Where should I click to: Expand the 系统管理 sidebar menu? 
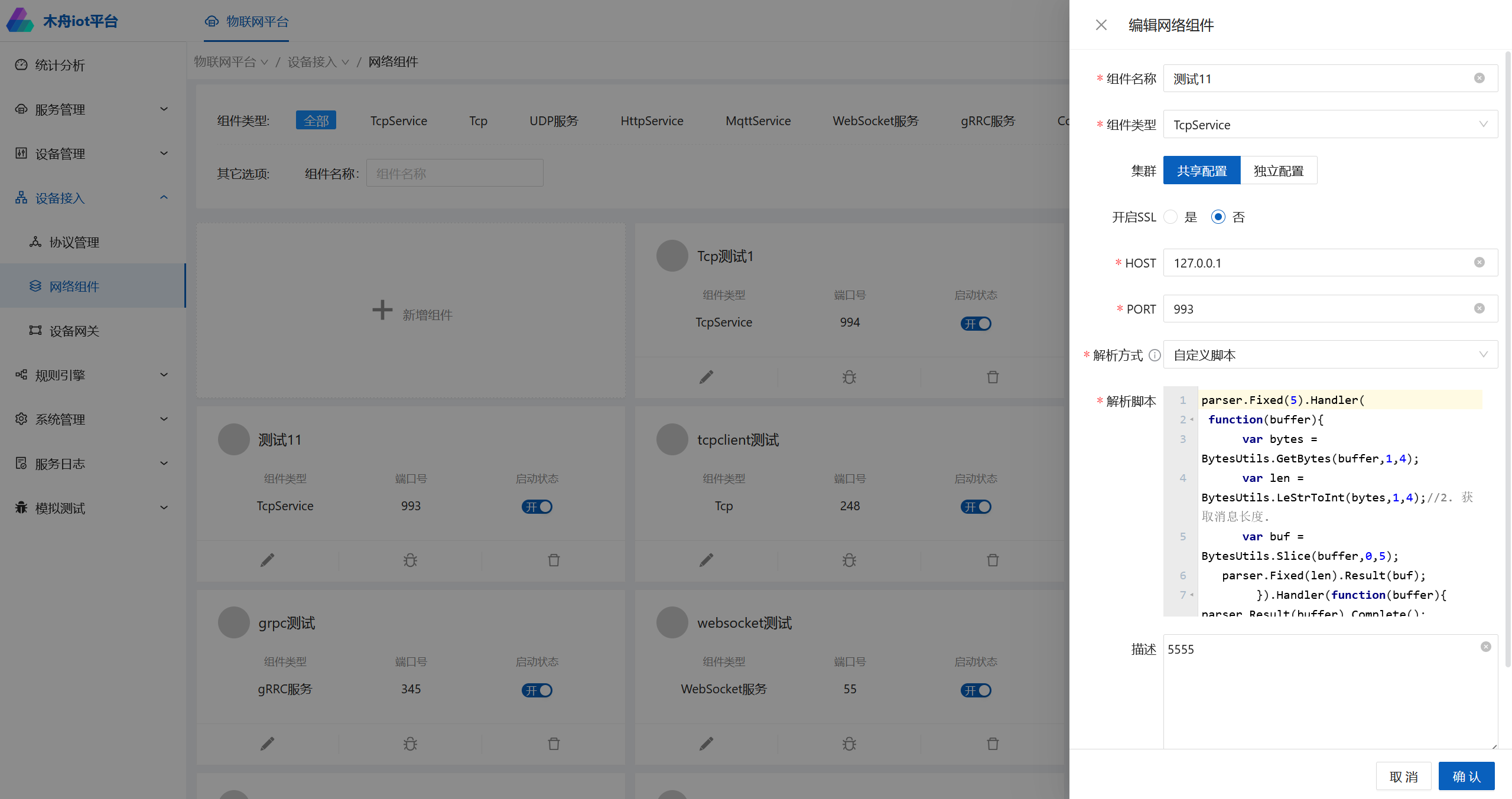[x=93, y=419]
